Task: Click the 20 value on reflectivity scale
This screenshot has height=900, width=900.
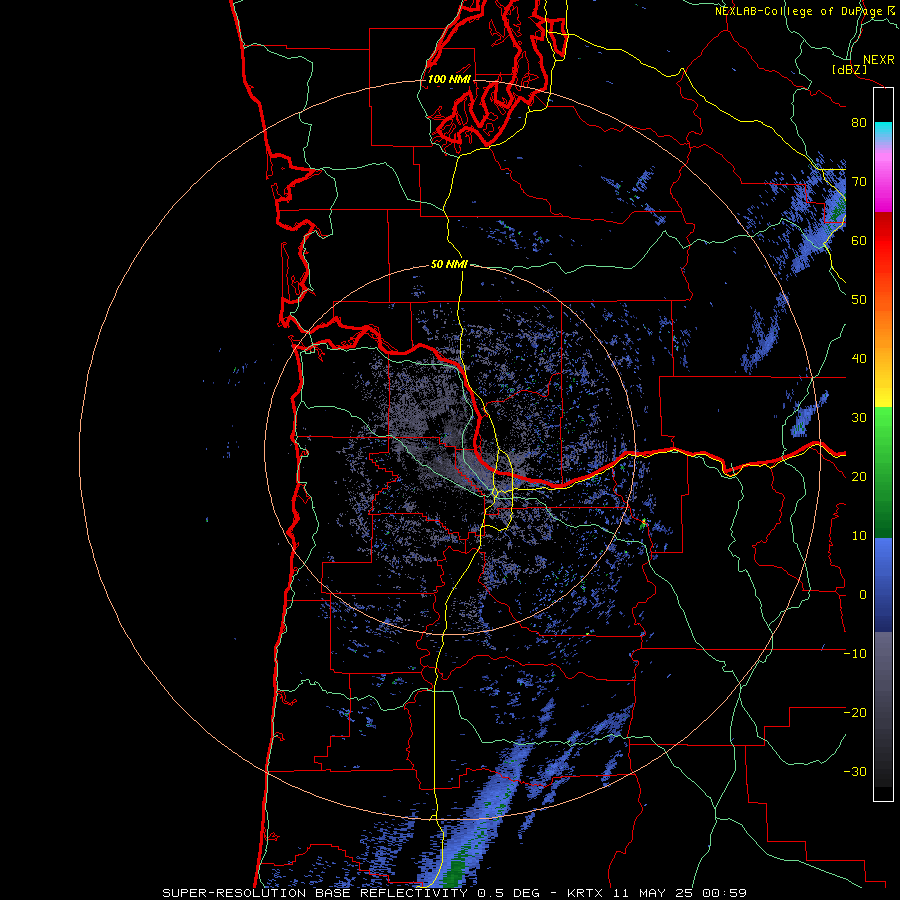Action: point(859,477)
